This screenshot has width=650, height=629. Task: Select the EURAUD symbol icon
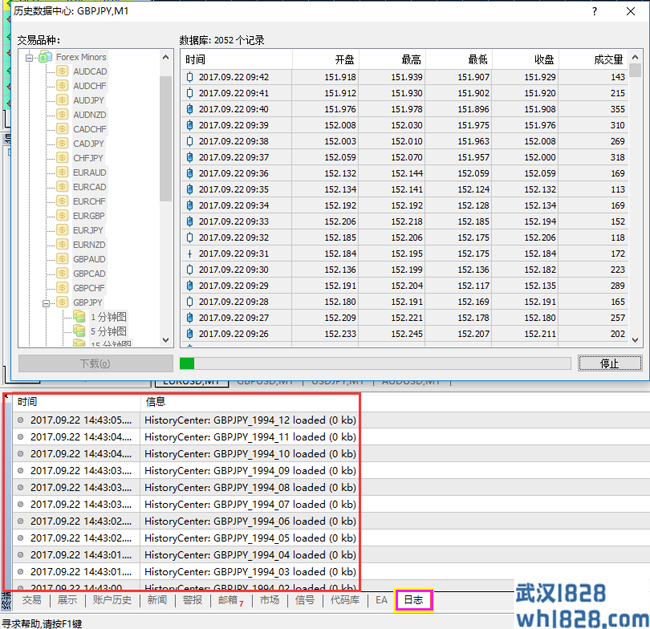(x=62, y=172)
